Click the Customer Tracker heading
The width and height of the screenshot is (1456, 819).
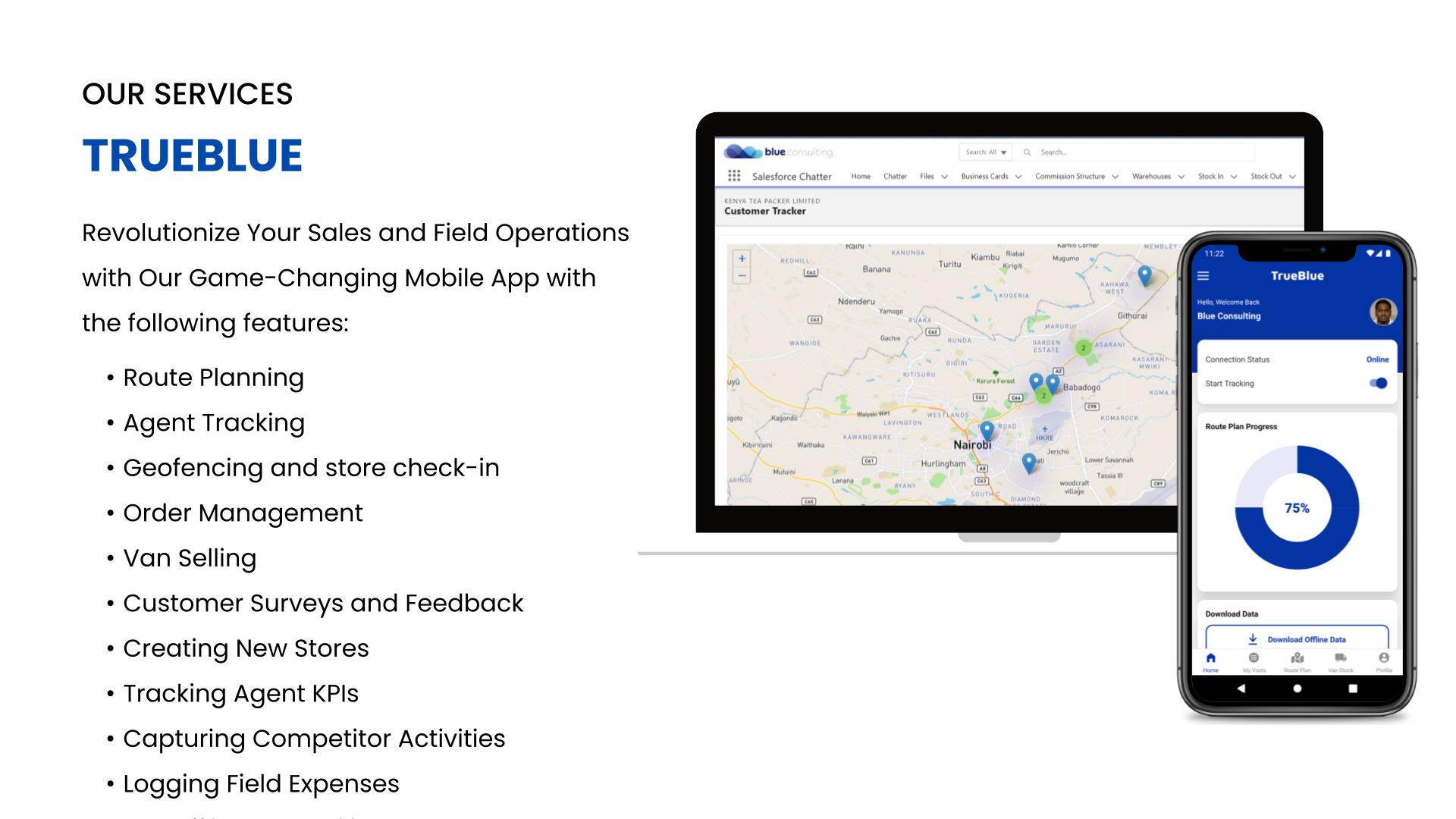point(764,212)
